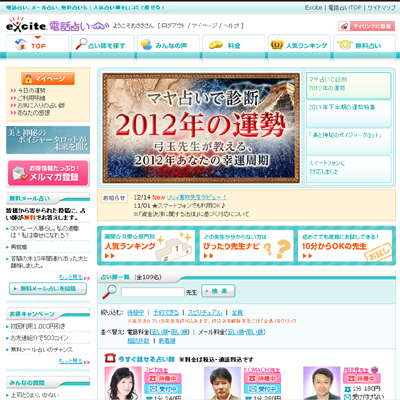The image size is (400, 400).
Task: Select the スマートフォンに対応しました slide tab
Action: [x=348, y=169]
